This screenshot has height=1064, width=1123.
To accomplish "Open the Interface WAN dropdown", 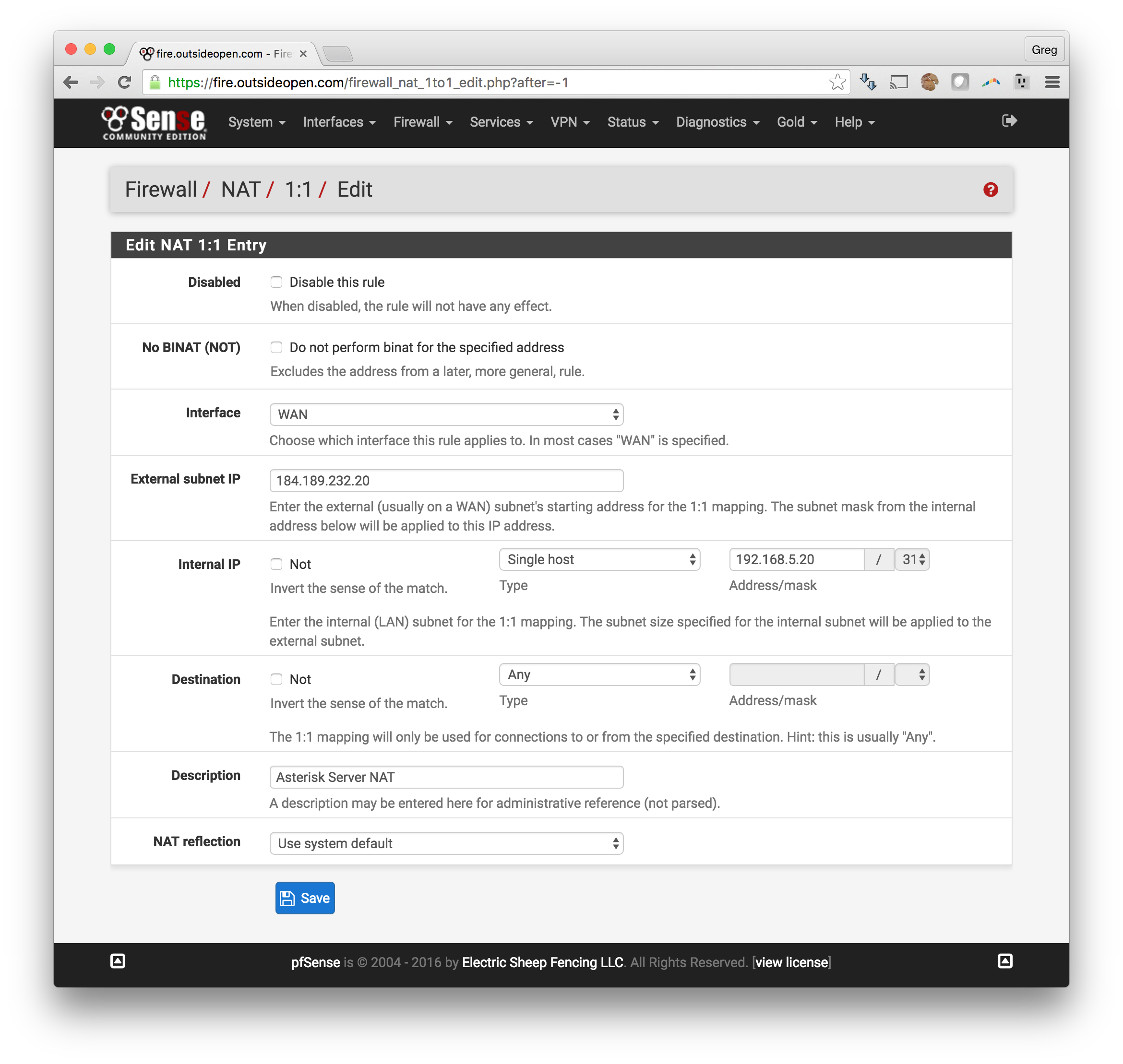I will coord(446,414).
